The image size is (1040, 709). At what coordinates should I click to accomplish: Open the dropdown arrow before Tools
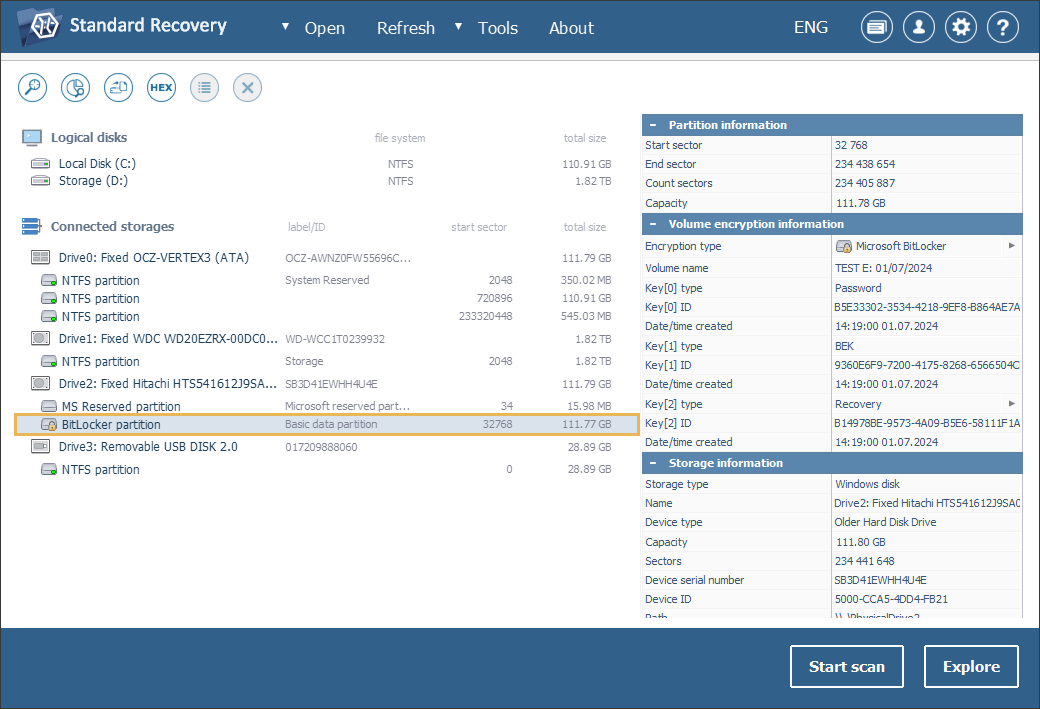coord(458,27)
